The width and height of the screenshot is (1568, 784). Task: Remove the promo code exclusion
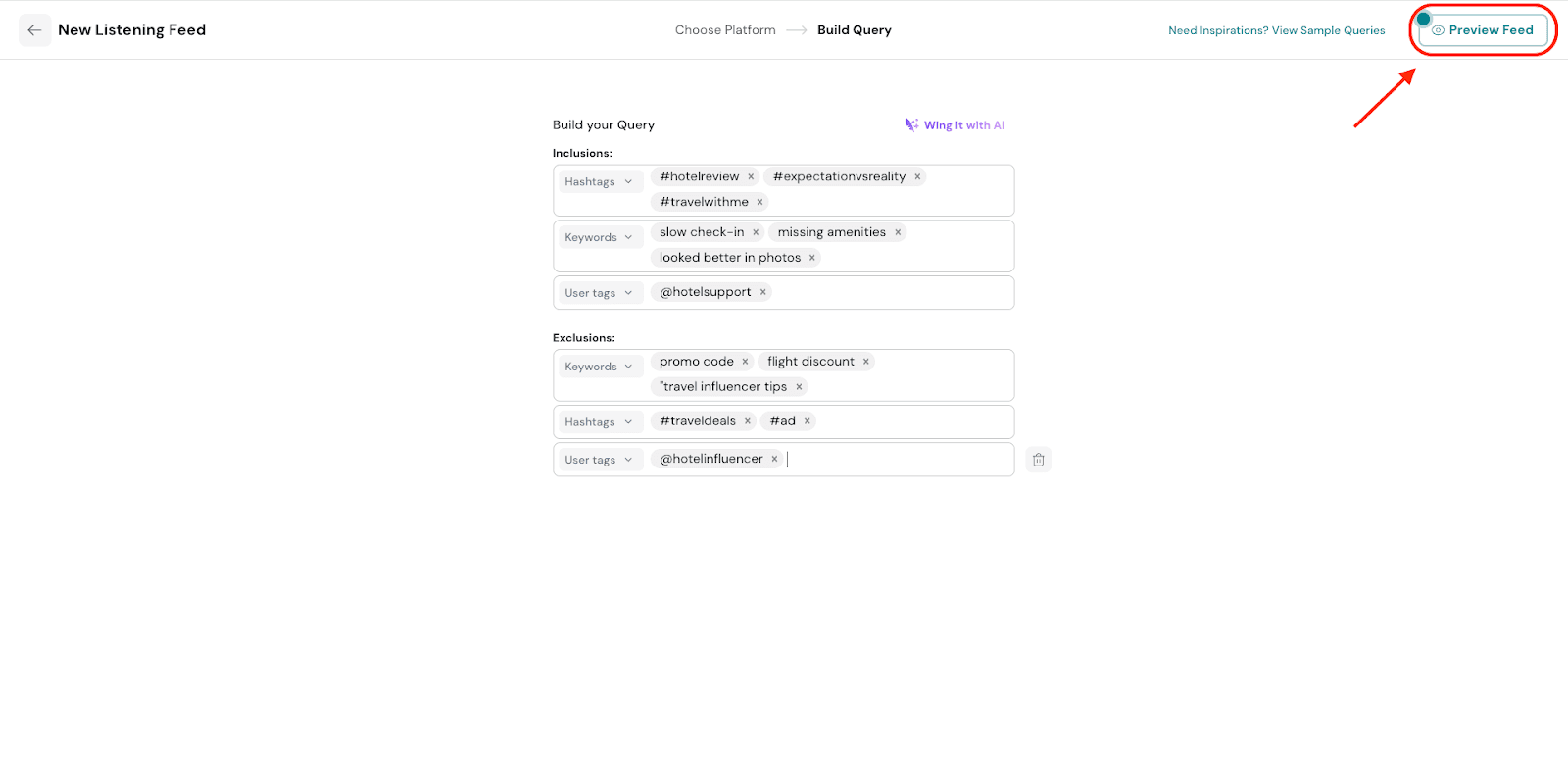click(x=745, y=362)
